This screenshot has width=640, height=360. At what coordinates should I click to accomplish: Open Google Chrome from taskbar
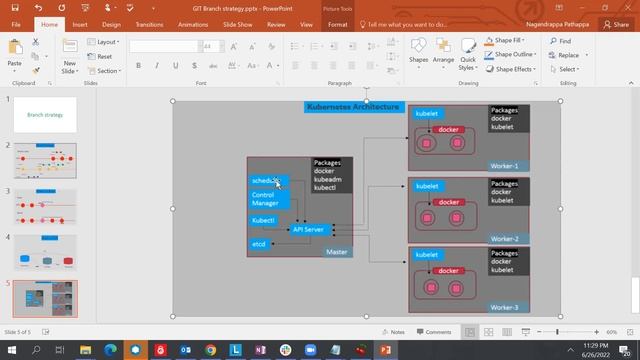click(x=211, y=350)
